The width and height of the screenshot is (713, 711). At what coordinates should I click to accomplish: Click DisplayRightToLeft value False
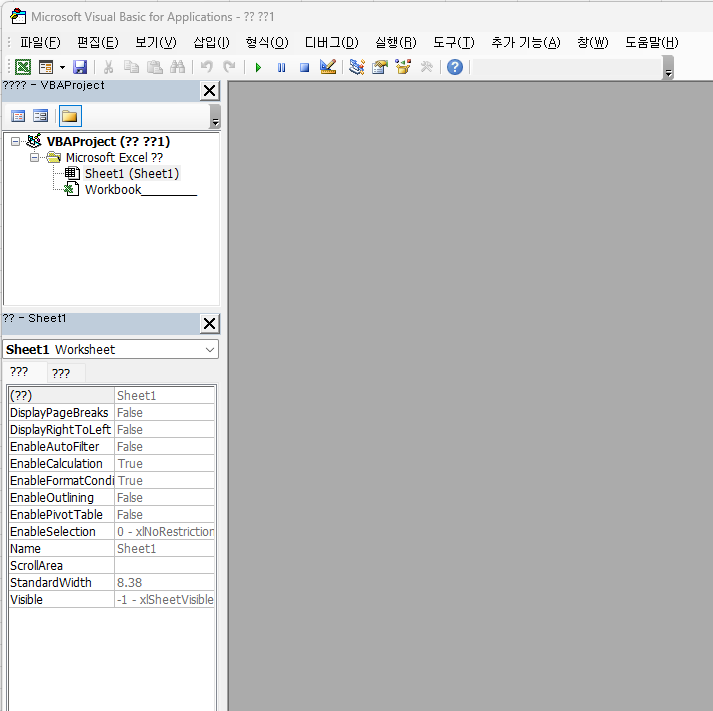click(164, 430)
